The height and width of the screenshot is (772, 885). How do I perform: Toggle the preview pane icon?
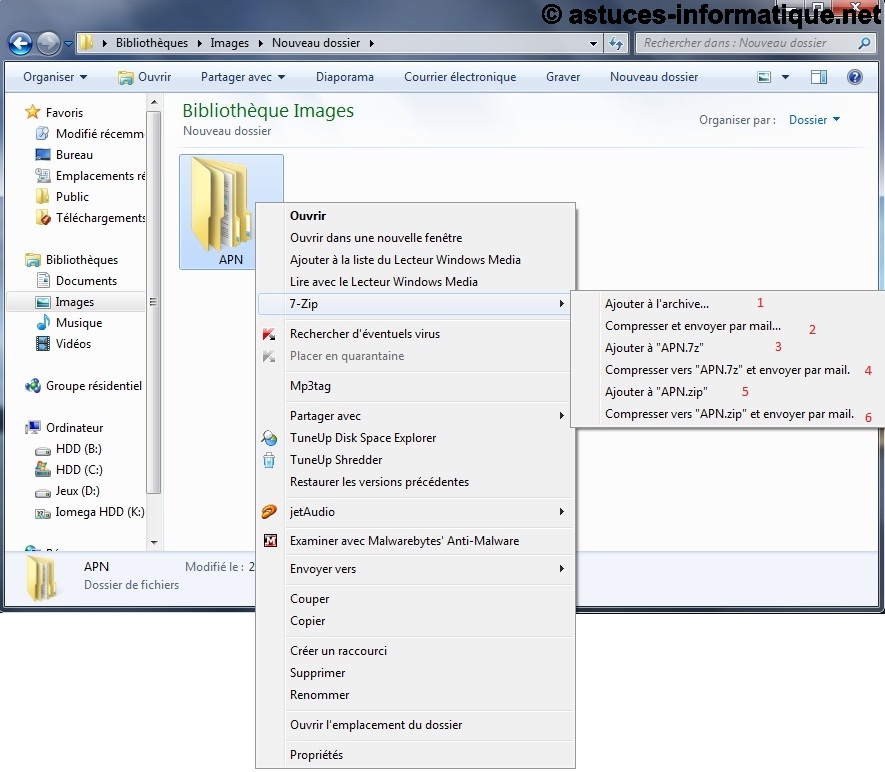point(818,77)
